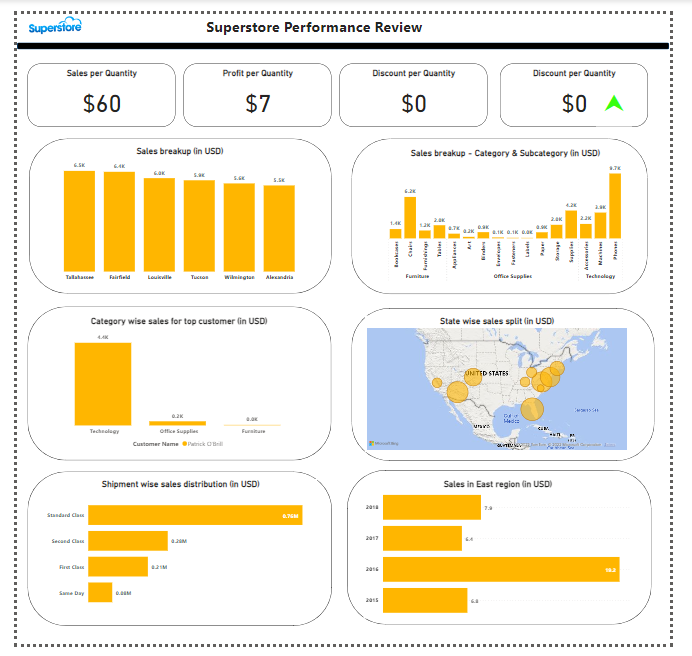Select the Second Class shipment bar
This screenshot has height=656, width=692.
coord(128,541)
